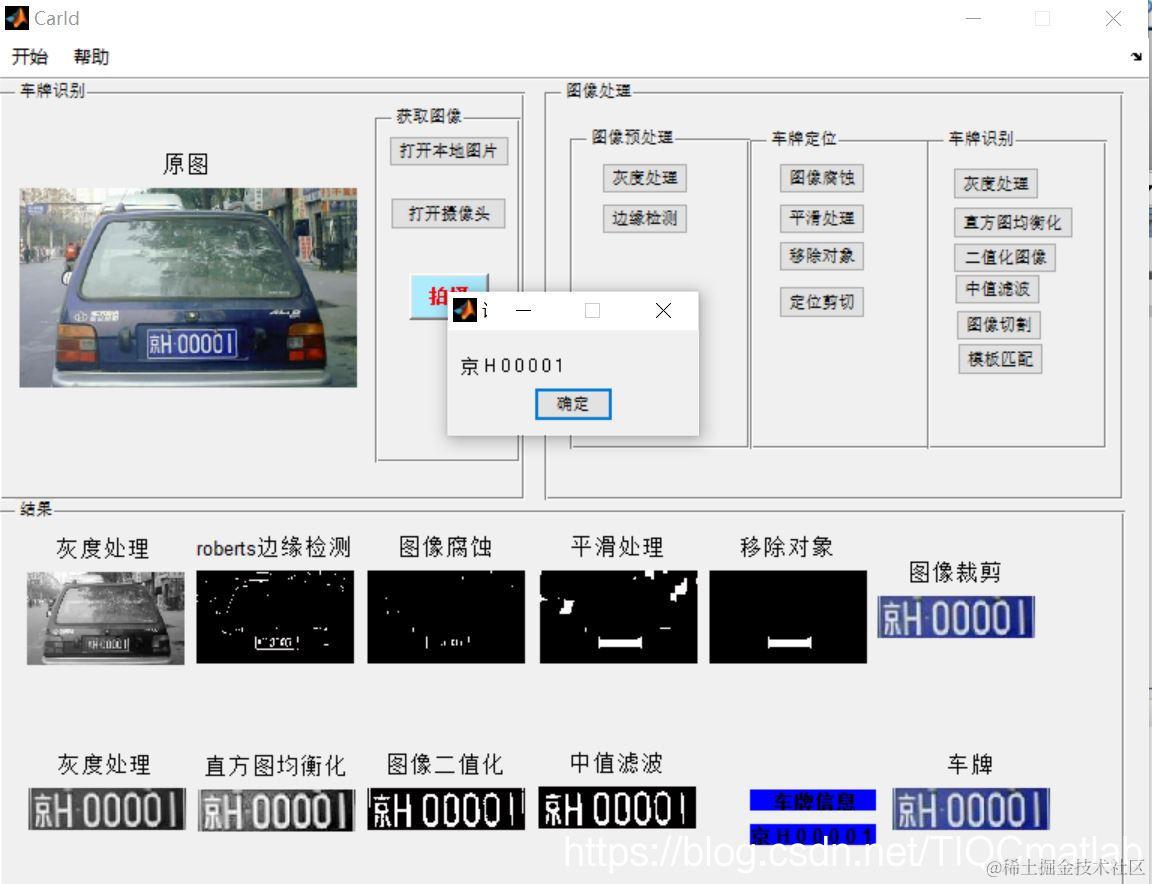The image size is (1152, 884).
Task: Click the 打开摄像头 button
Action: [448, 214]
